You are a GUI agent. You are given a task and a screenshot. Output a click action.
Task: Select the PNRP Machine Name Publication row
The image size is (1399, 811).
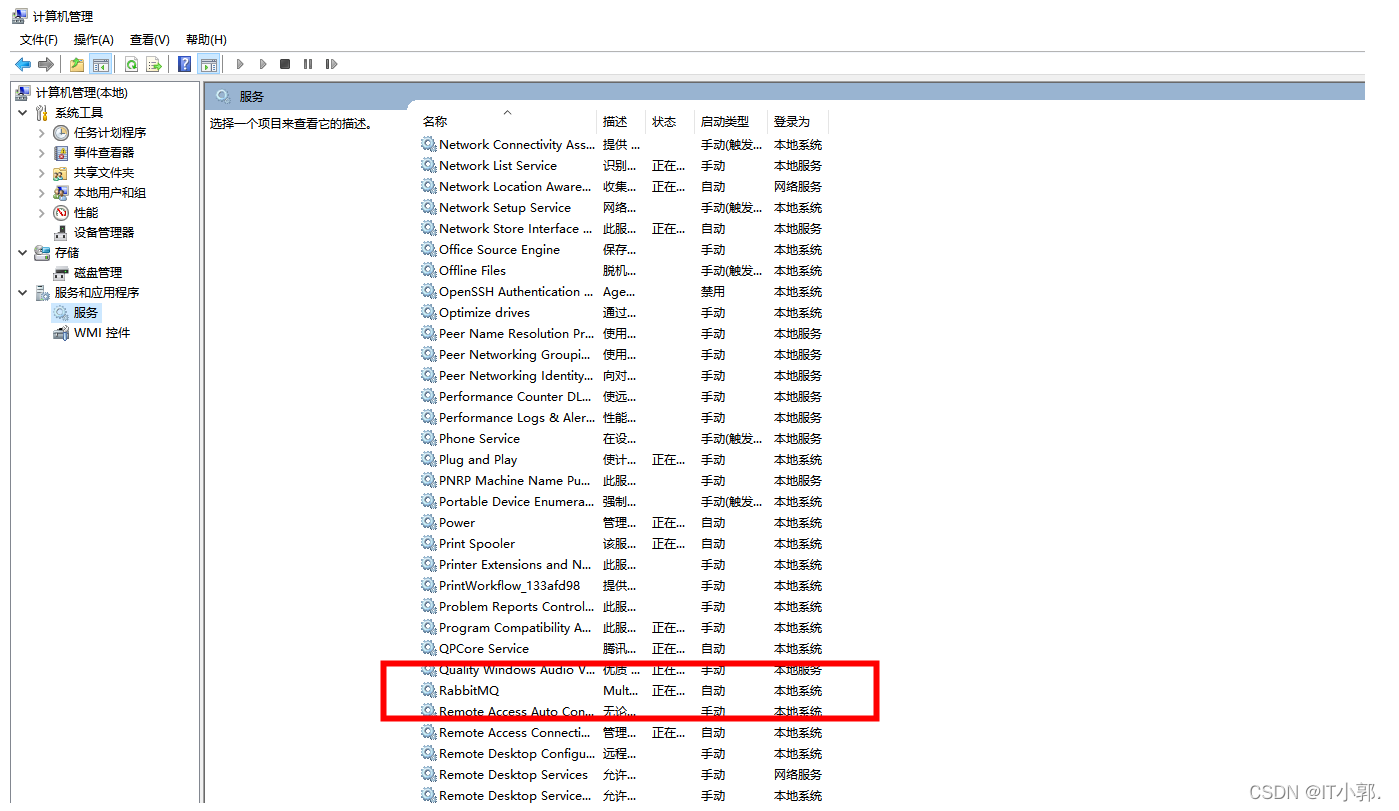click(x=624, y=481)
